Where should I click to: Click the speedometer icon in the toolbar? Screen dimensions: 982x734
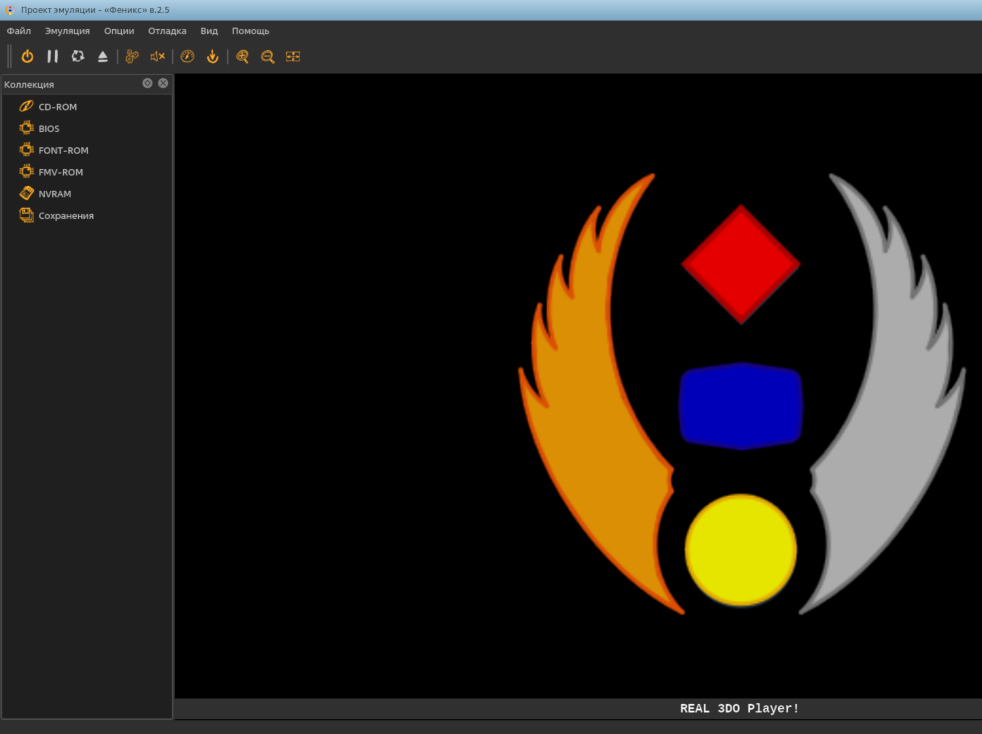tap(187, 56)
